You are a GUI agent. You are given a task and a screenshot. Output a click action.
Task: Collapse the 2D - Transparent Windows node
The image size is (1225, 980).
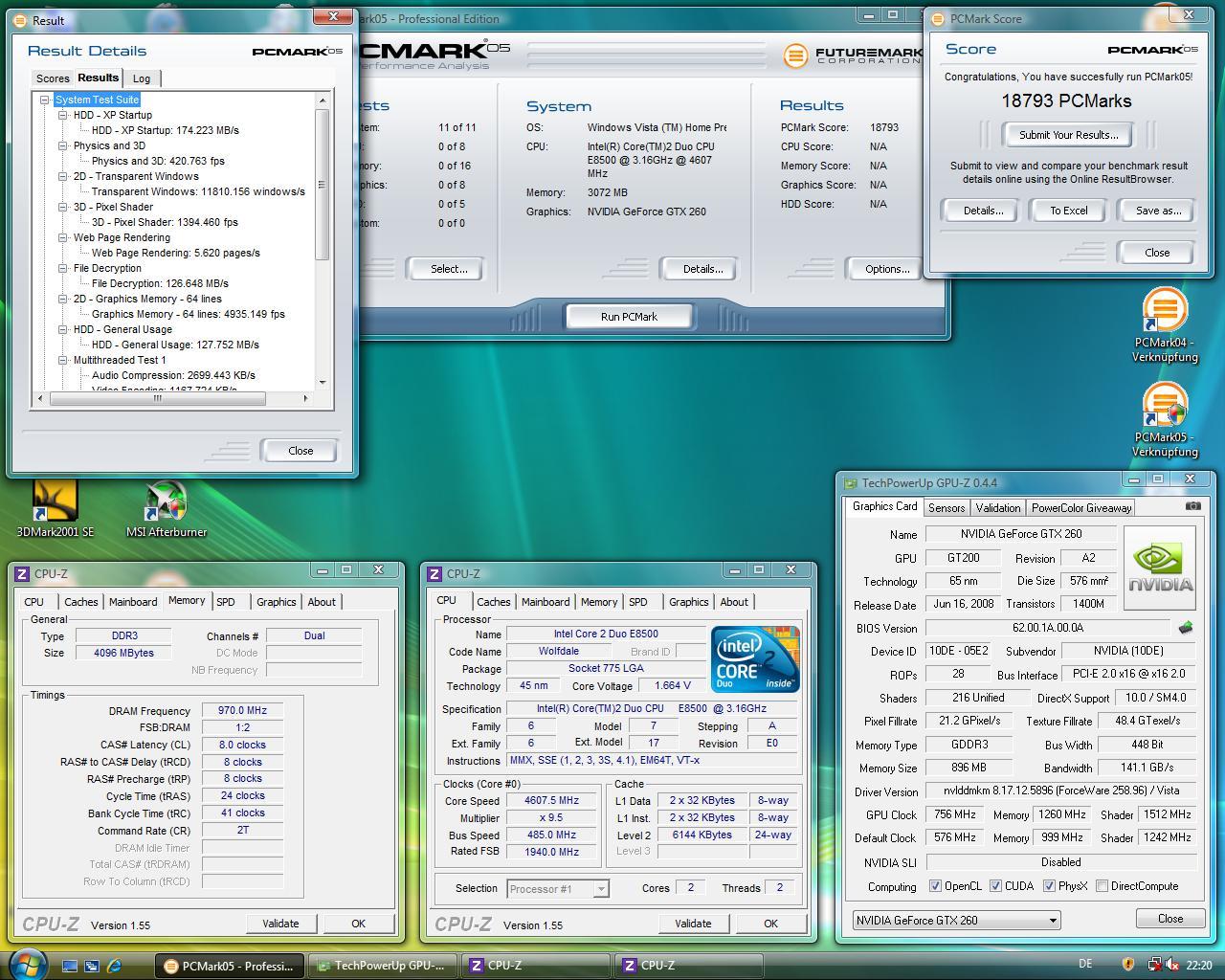click(62, 176)
